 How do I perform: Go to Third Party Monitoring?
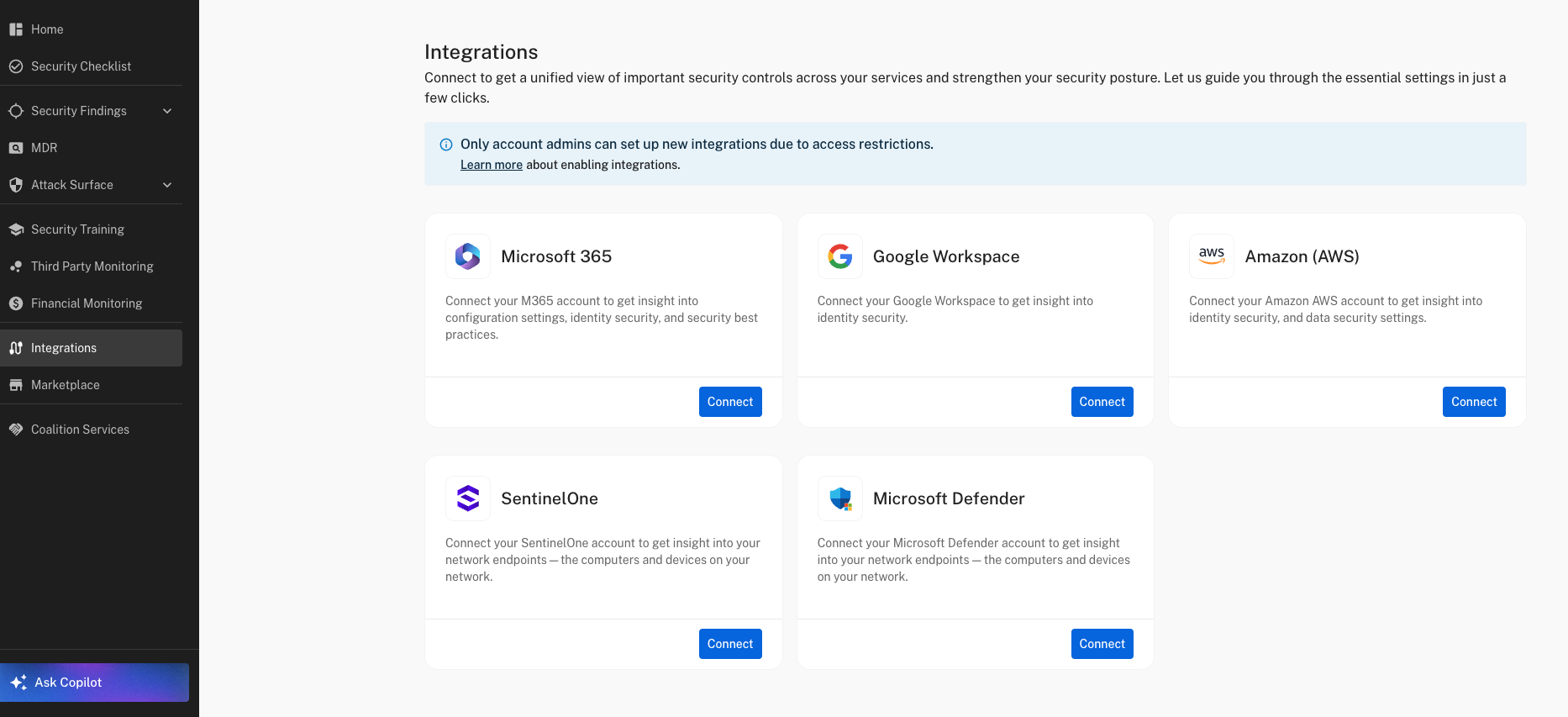(92, 266)
